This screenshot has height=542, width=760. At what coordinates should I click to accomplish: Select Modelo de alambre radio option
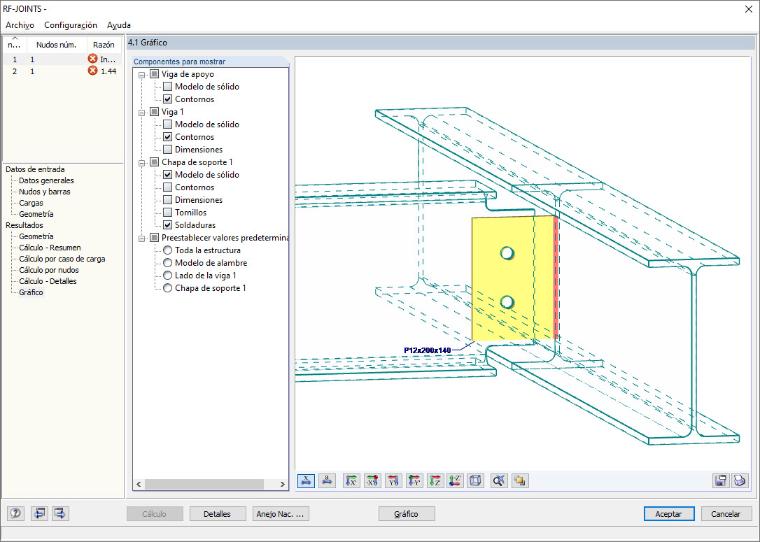point(167,263)
